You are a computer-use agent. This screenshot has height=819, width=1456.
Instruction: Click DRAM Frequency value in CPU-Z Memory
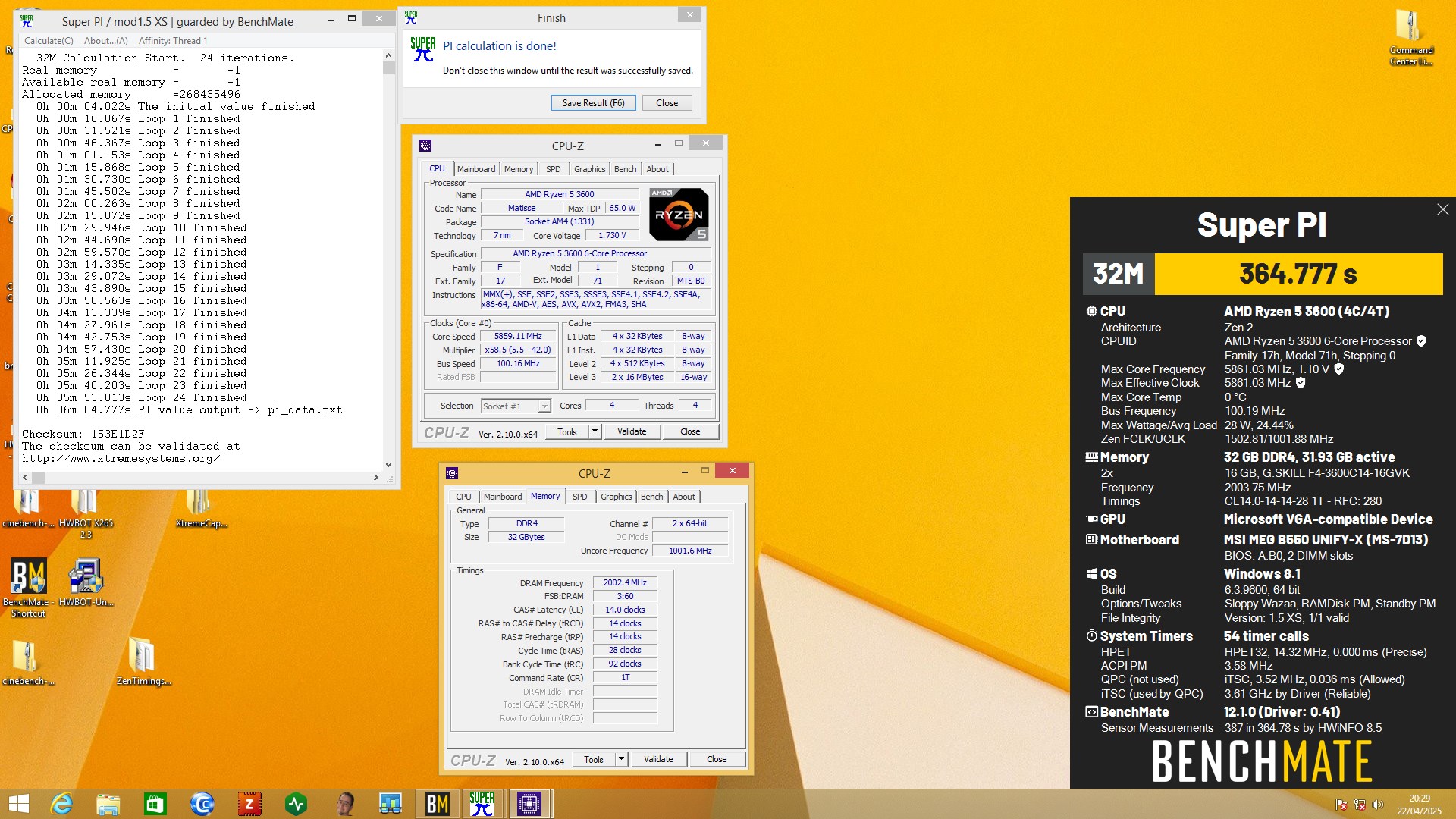(x=625, y=582)
